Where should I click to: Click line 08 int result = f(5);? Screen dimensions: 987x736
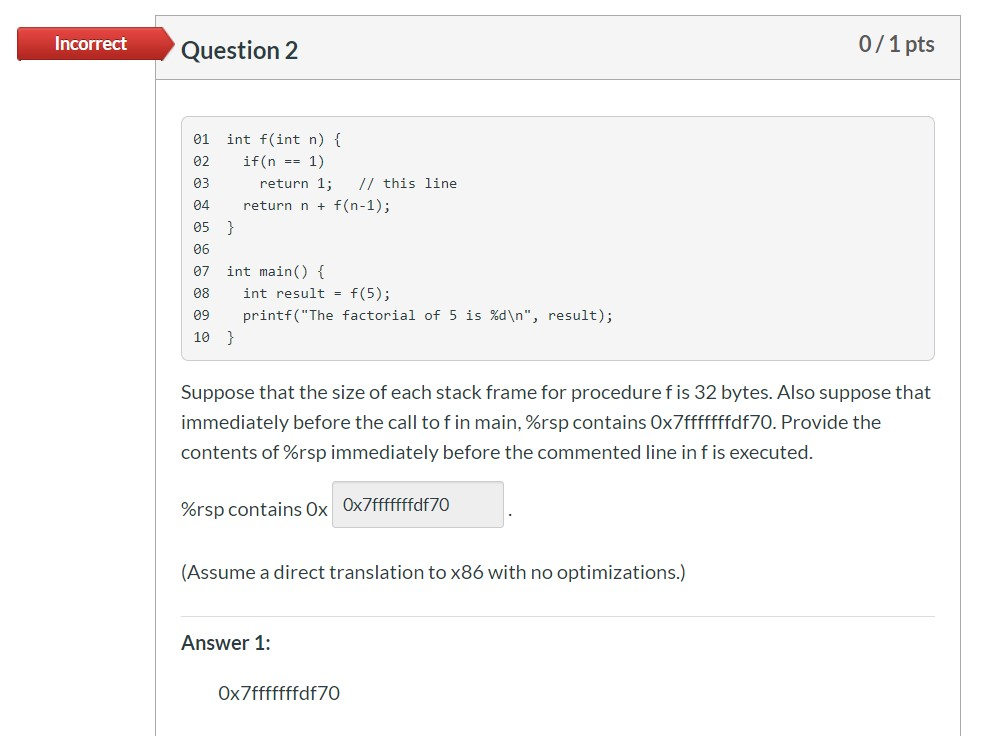[x=300, y=293]
